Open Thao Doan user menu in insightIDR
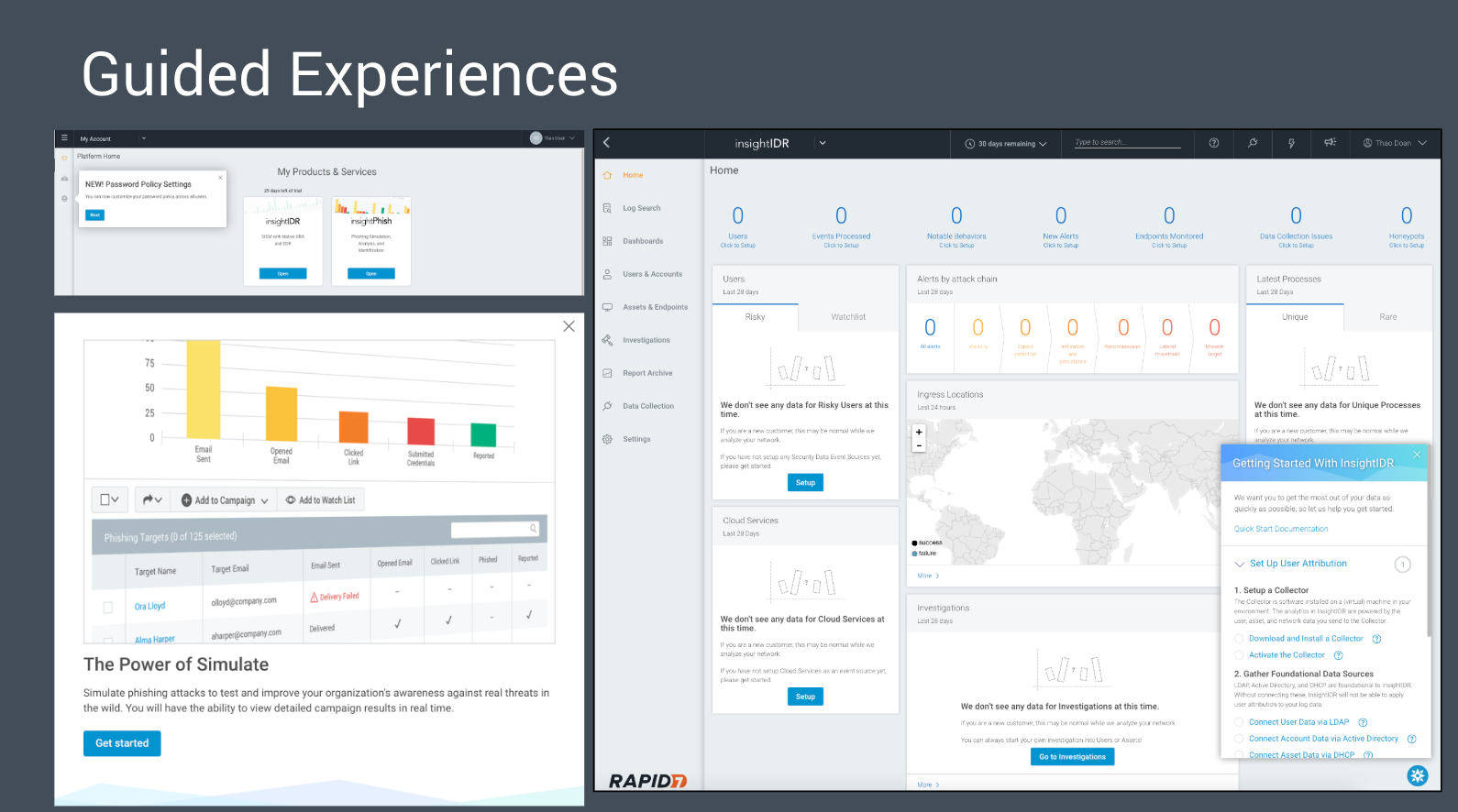Screen dimensions: 1458x812 point(1395,143)
